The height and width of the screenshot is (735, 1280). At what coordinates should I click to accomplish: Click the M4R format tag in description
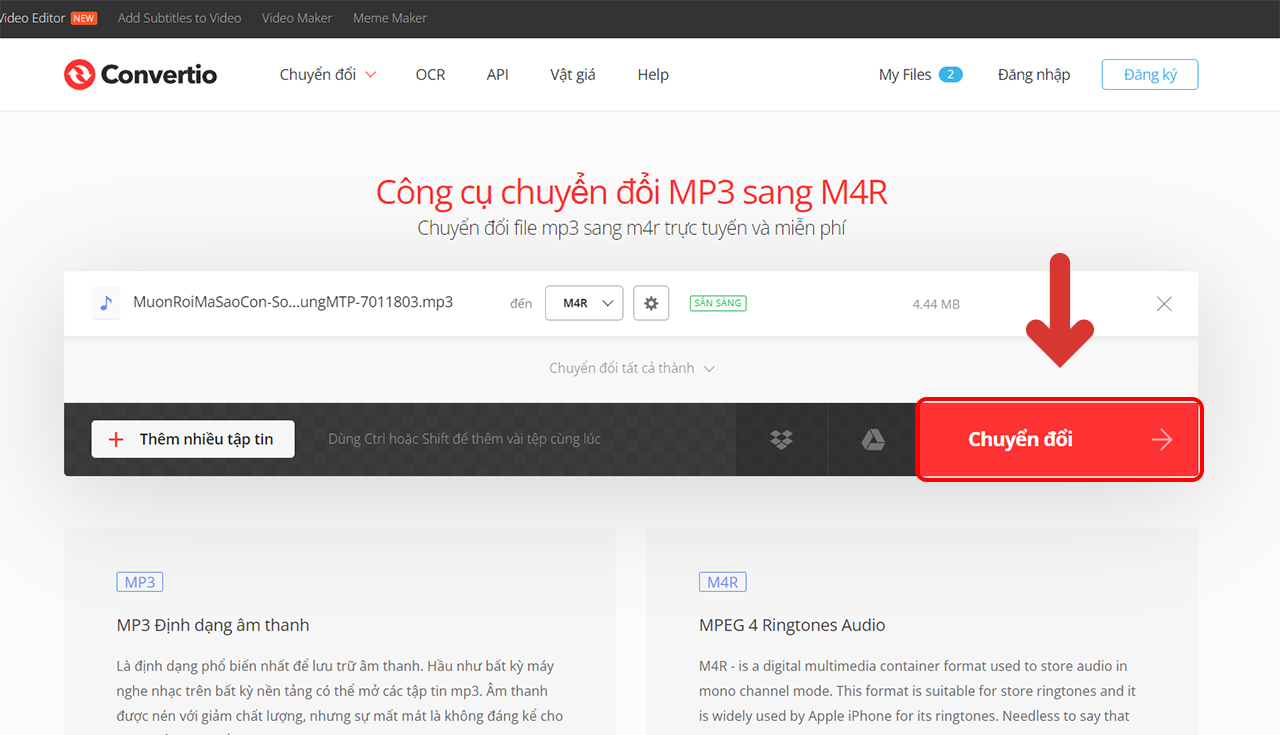click(723, 582)
